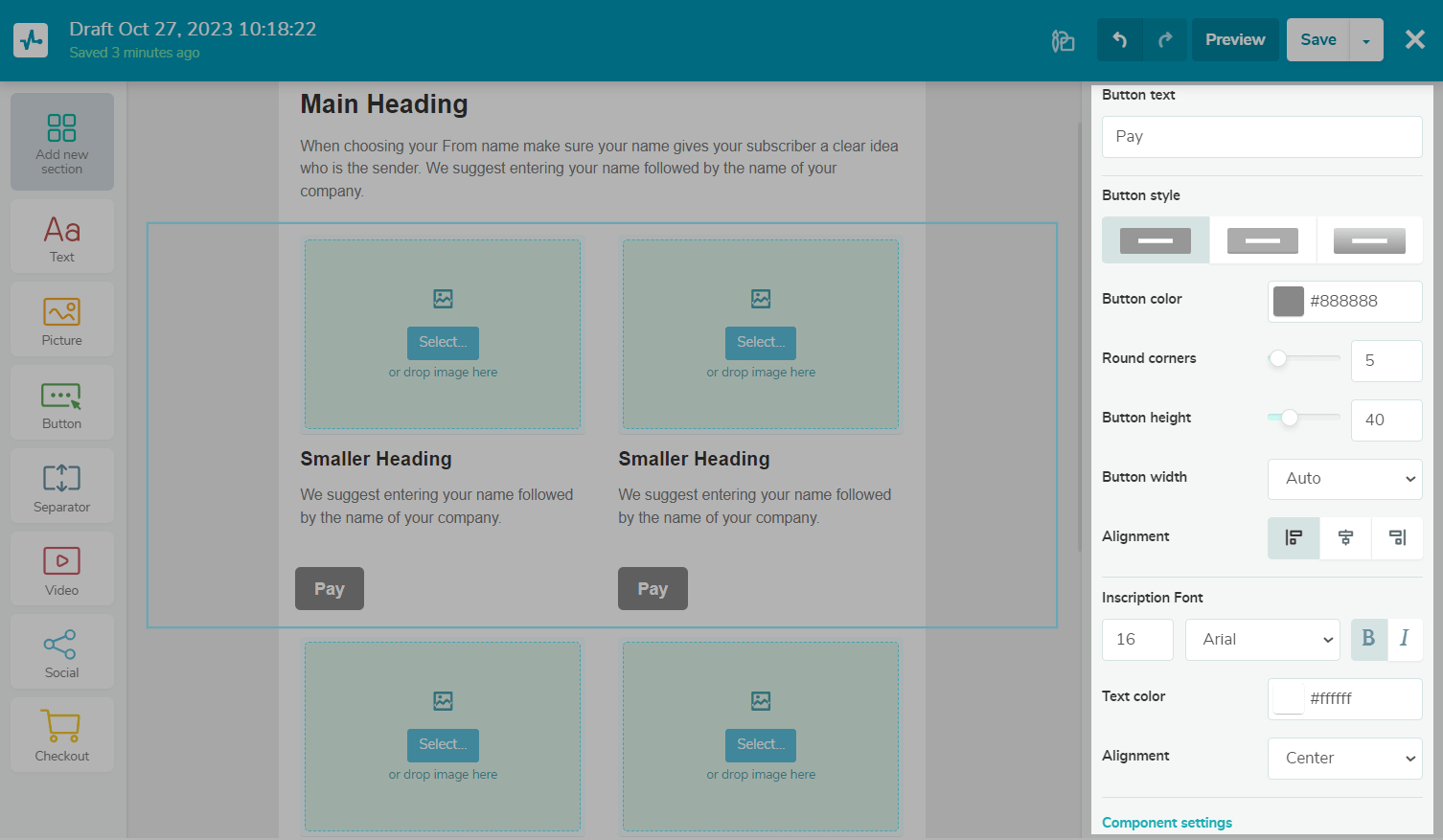Choose the second button style option
The height and width of the screenshot is (840, 1443).
pyautogui.click(x=1262, y=240)
